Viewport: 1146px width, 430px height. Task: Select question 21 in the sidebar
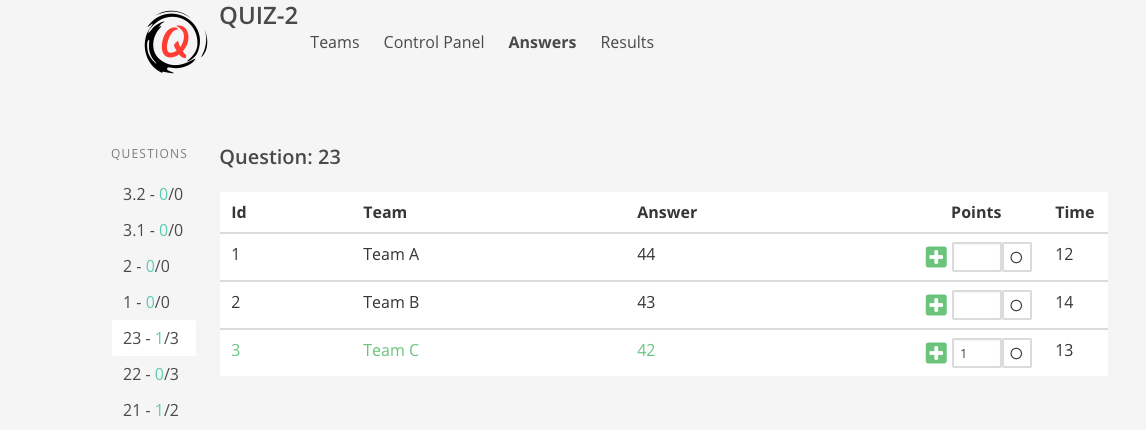pos(153,410)
